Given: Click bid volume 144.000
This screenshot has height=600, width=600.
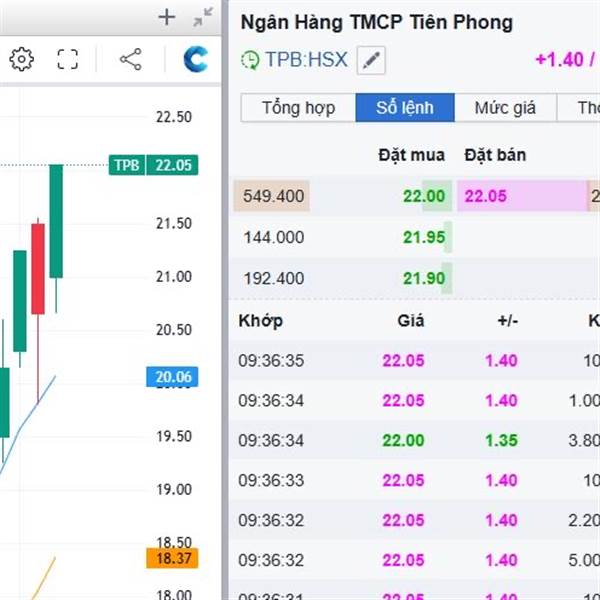Looking at the screenshot, I should click(274, 237).
